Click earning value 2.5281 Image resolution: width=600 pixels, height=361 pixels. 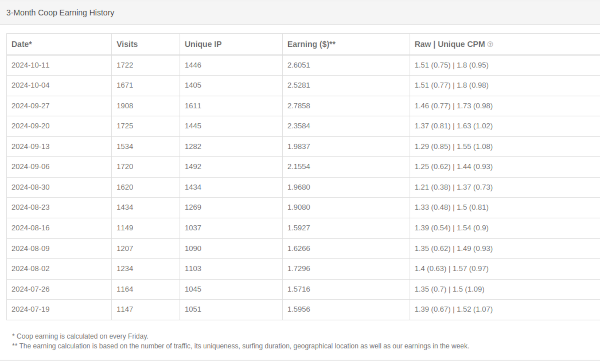[299, 85]
